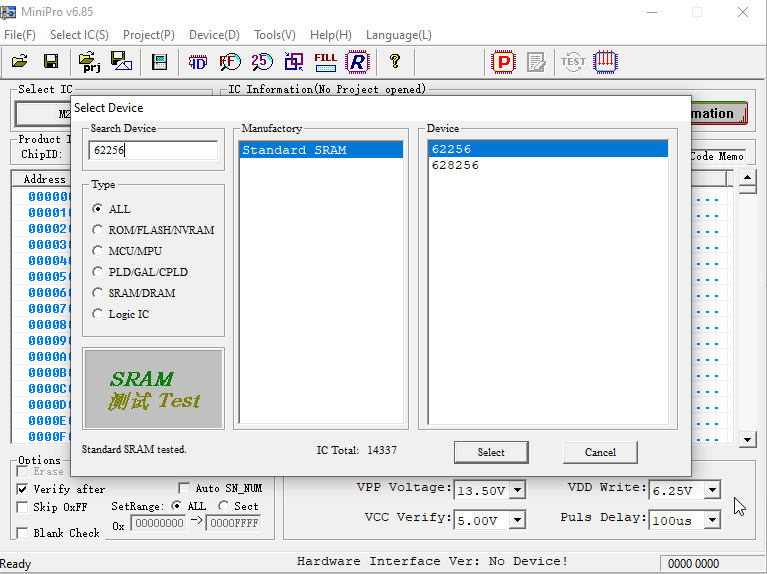Open the Help(H) menu
Viewport: 767px width, 574px height.
pos(331,35)
